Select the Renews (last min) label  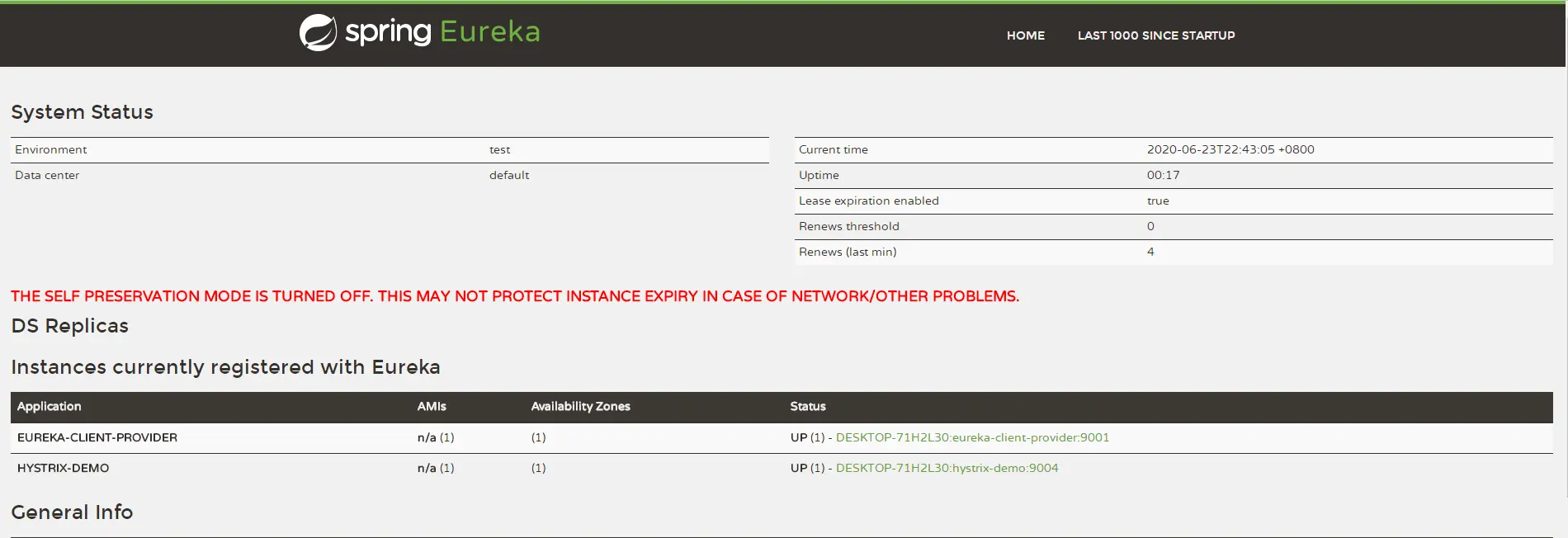848,252
